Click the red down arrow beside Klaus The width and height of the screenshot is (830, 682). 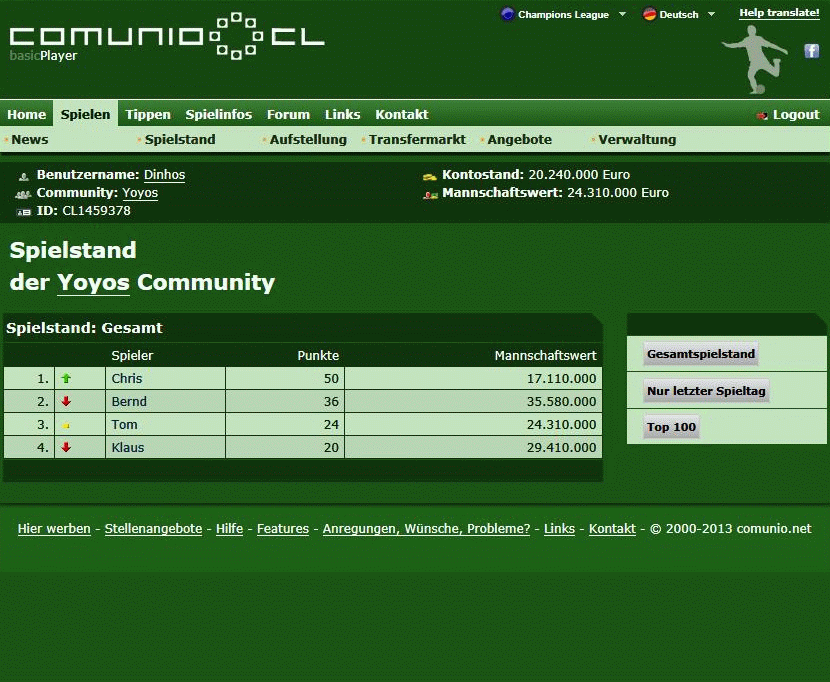(67, 448)
